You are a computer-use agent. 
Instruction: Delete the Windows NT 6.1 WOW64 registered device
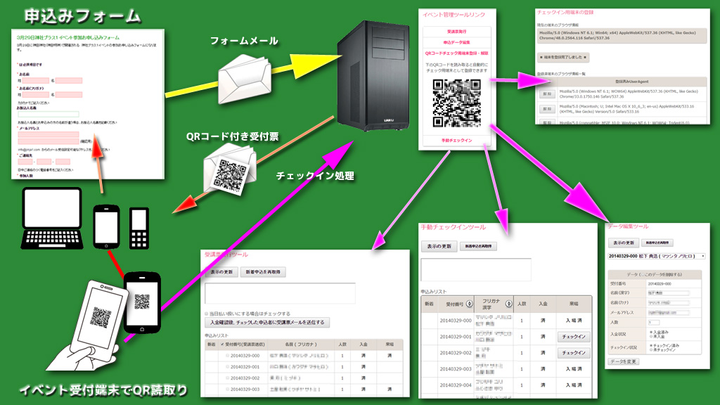pyautogui.click(x=546, y=94)
